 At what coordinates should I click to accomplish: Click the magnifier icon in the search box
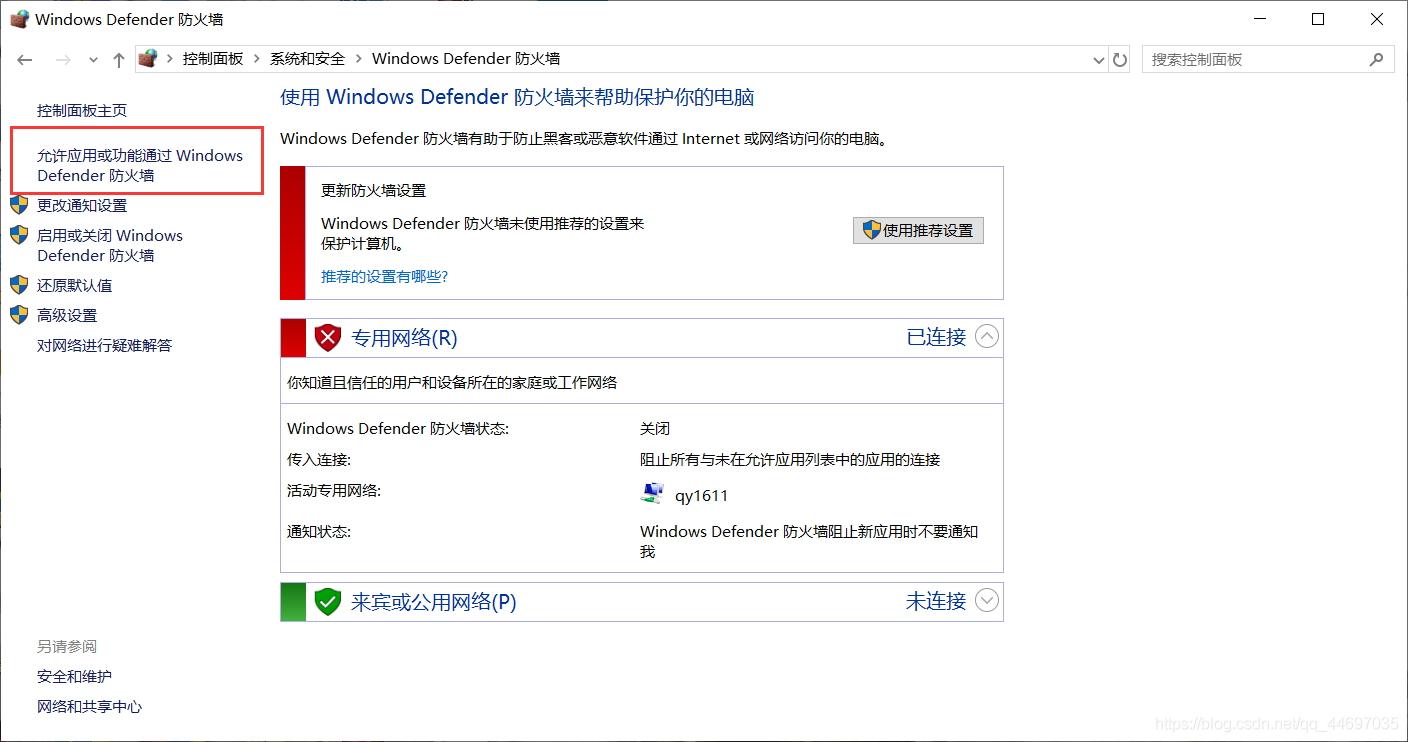(1376, 60)
